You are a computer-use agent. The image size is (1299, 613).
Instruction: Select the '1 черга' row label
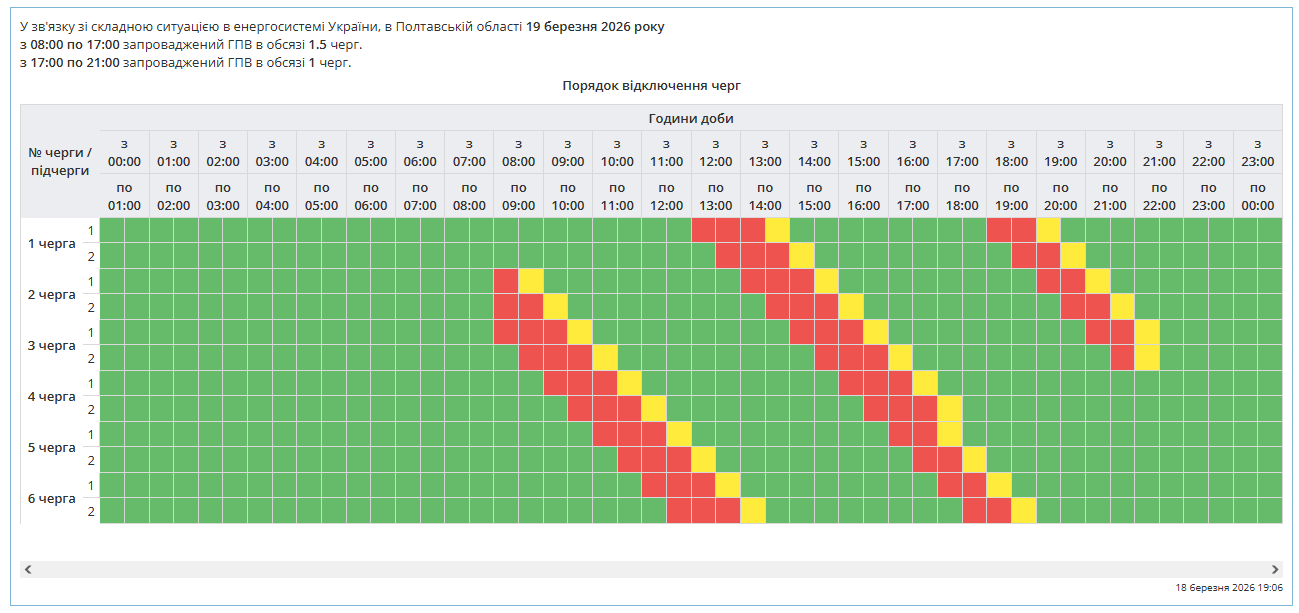tap(52, 243)
